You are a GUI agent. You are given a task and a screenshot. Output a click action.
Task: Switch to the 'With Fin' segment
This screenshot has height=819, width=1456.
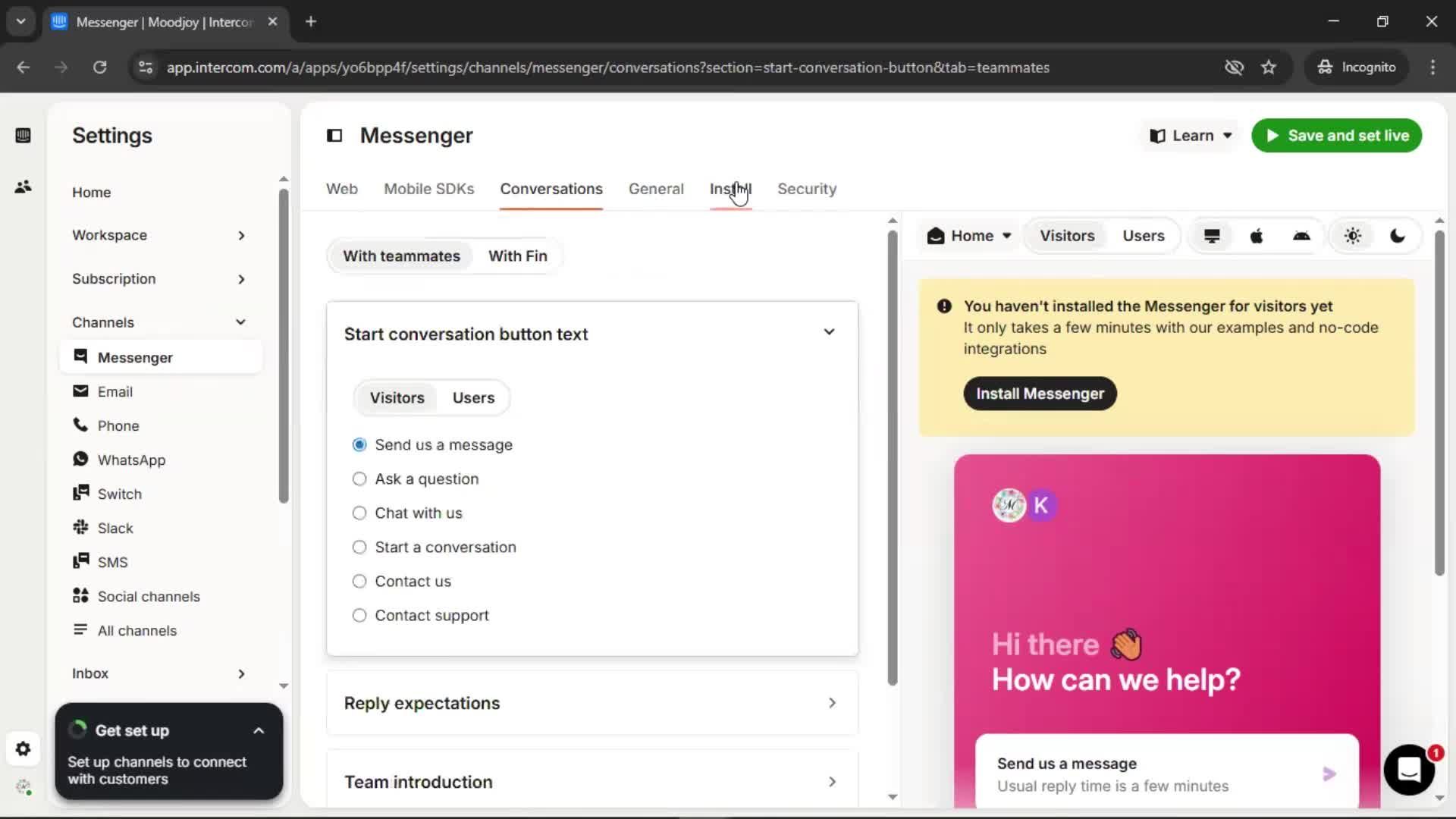(x=517, y=256)
